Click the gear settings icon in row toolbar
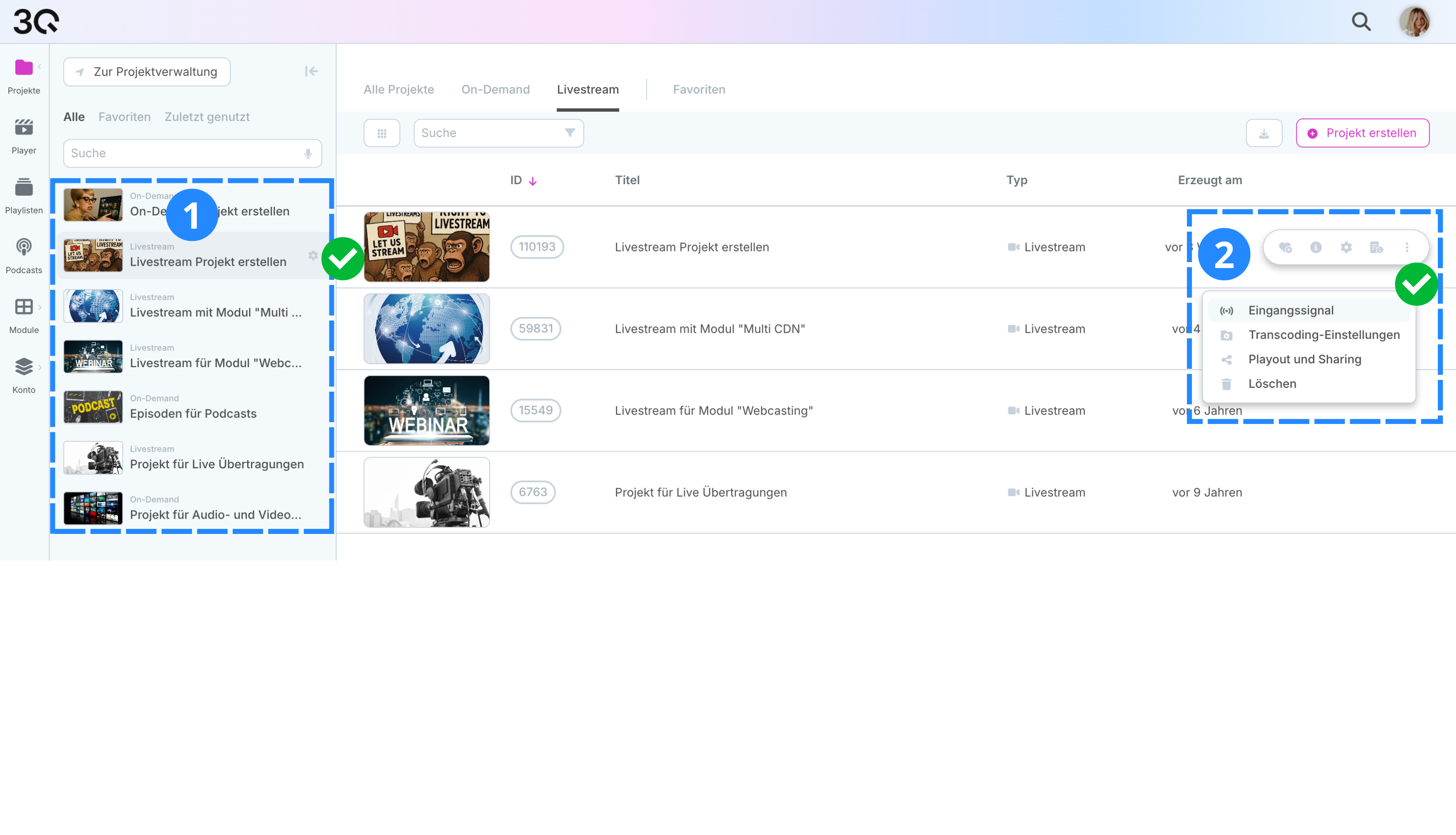 (x=1346, y=247)
